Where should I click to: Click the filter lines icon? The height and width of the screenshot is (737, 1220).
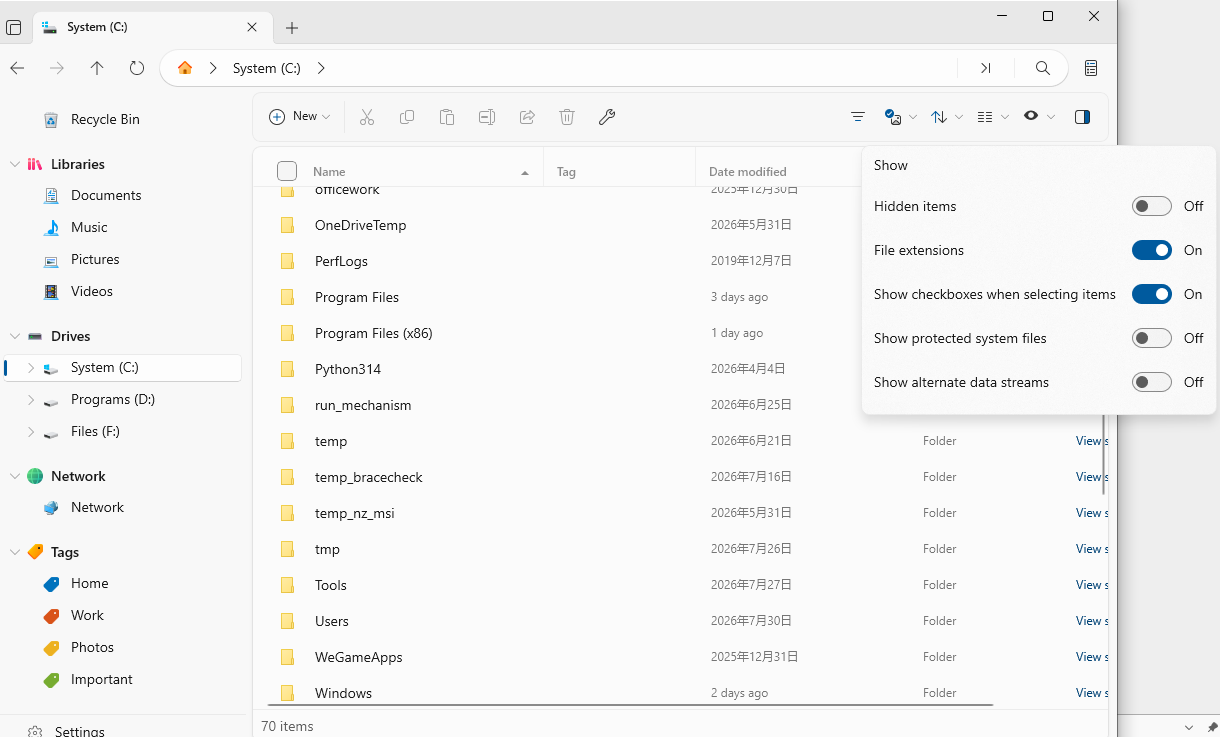[858, 117]
